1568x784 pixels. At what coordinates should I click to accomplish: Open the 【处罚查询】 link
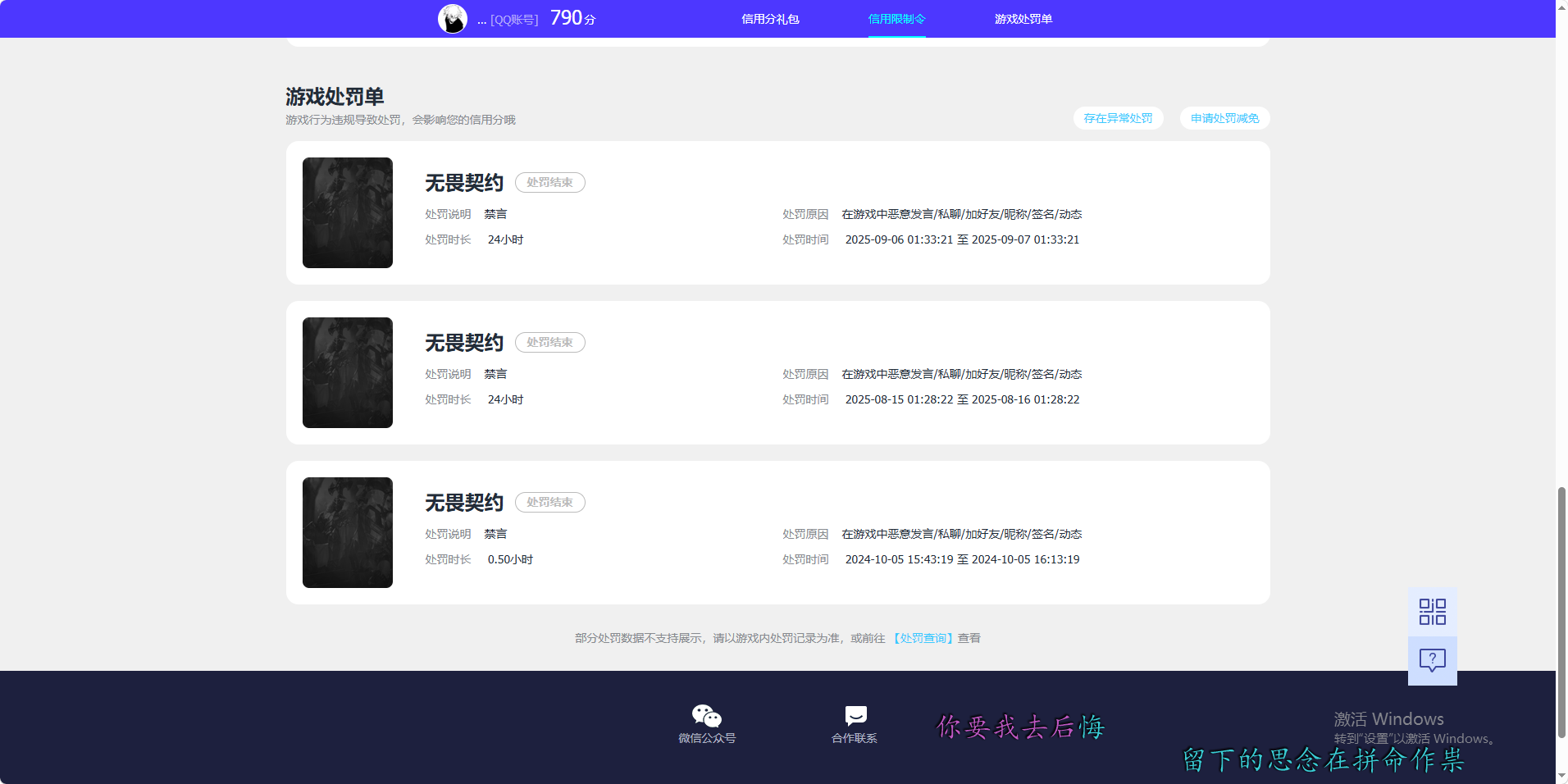[923, 637]
